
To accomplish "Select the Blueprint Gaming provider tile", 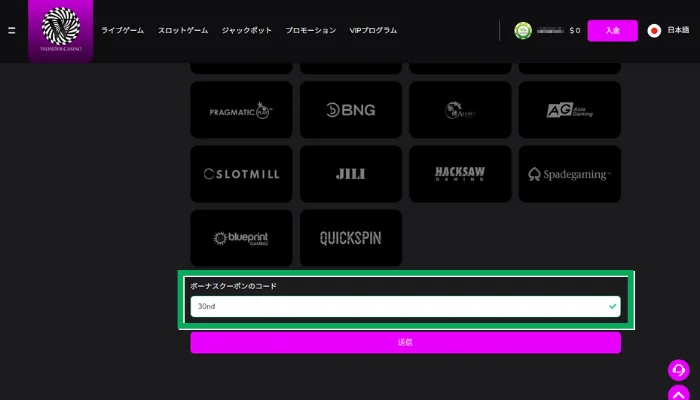I will 242,238.
